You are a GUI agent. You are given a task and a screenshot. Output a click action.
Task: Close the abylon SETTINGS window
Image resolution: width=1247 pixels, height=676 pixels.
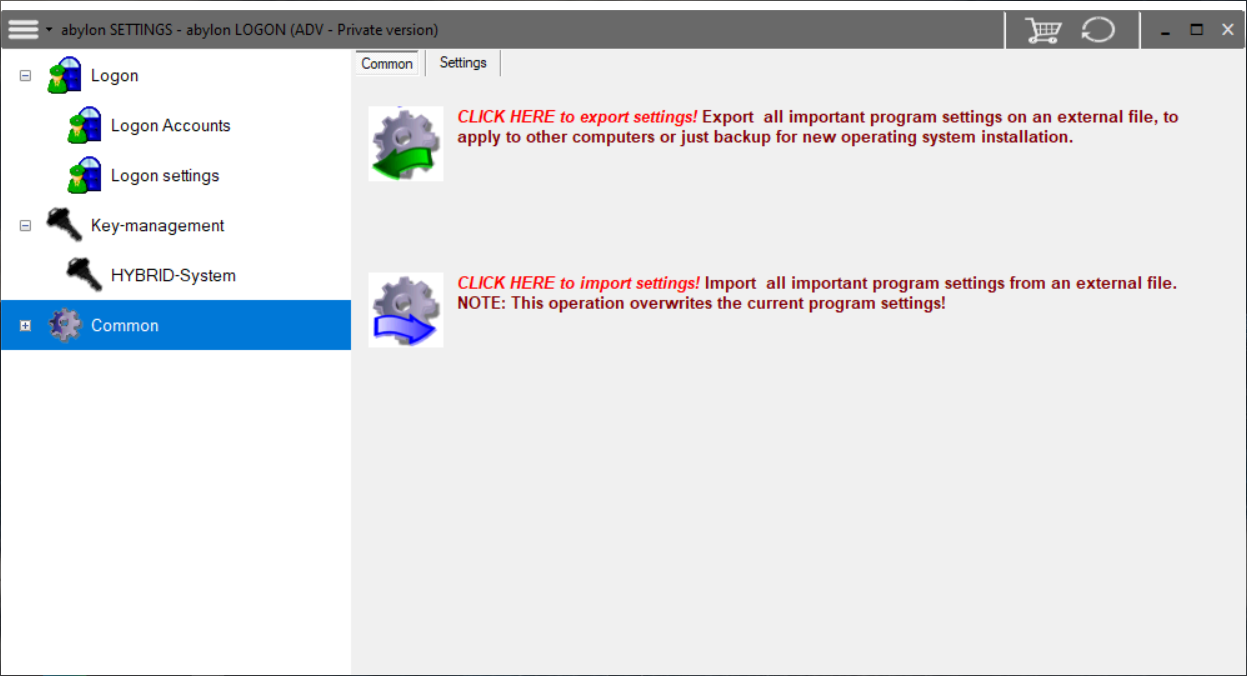pos(1228,30)
